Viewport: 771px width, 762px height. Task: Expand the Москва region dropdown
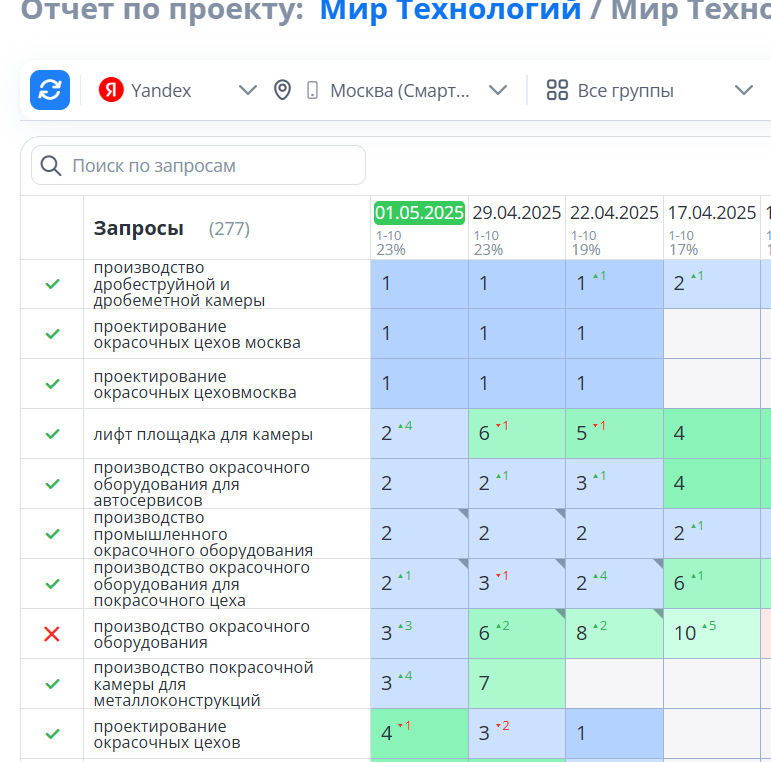point(498,90)
